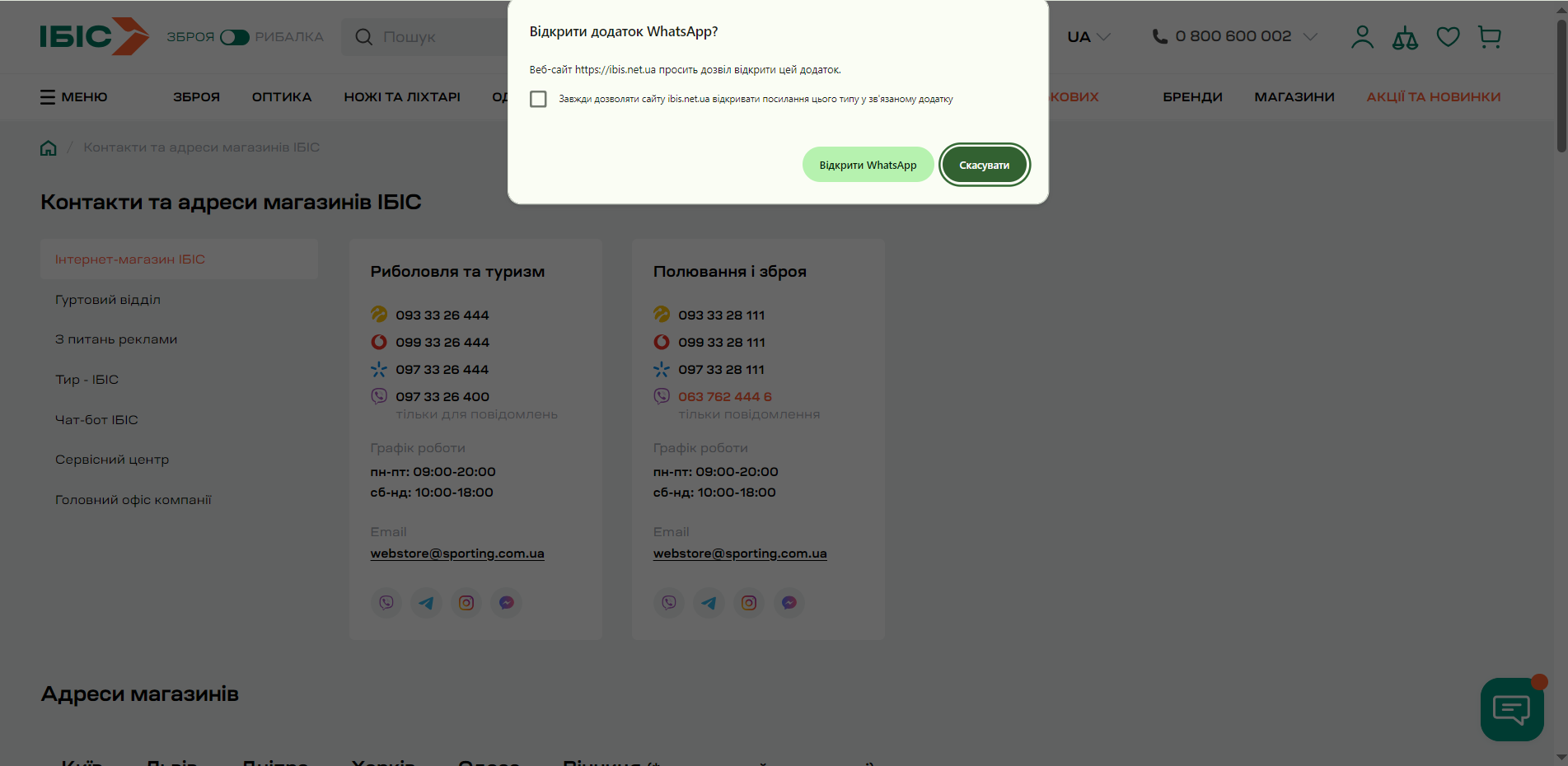Open the comparison scales icon
The width and height of the screenshot is (1568, 766).
(x=1405, y=37)
